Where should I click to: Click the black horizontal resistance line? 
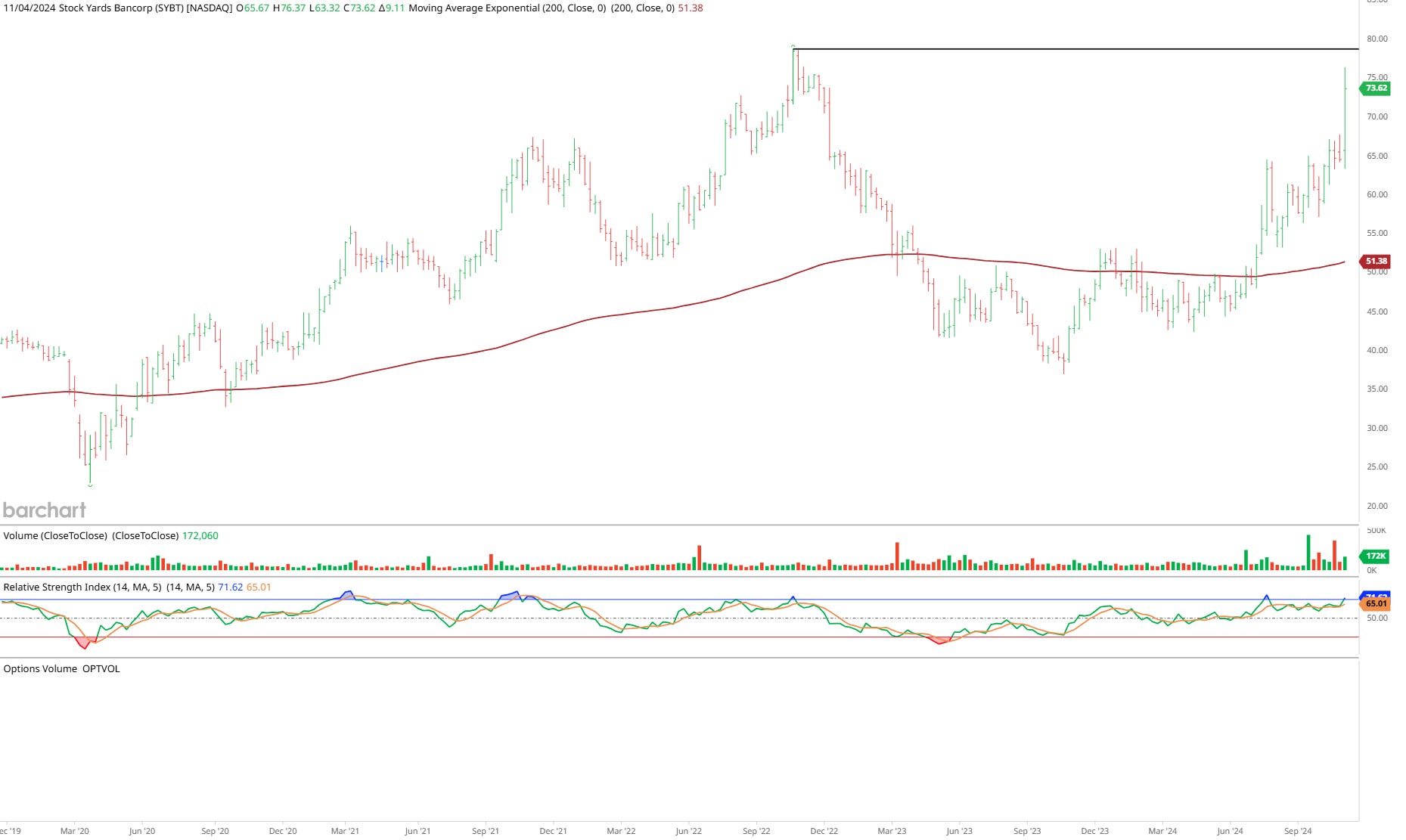click(1075, 49)
